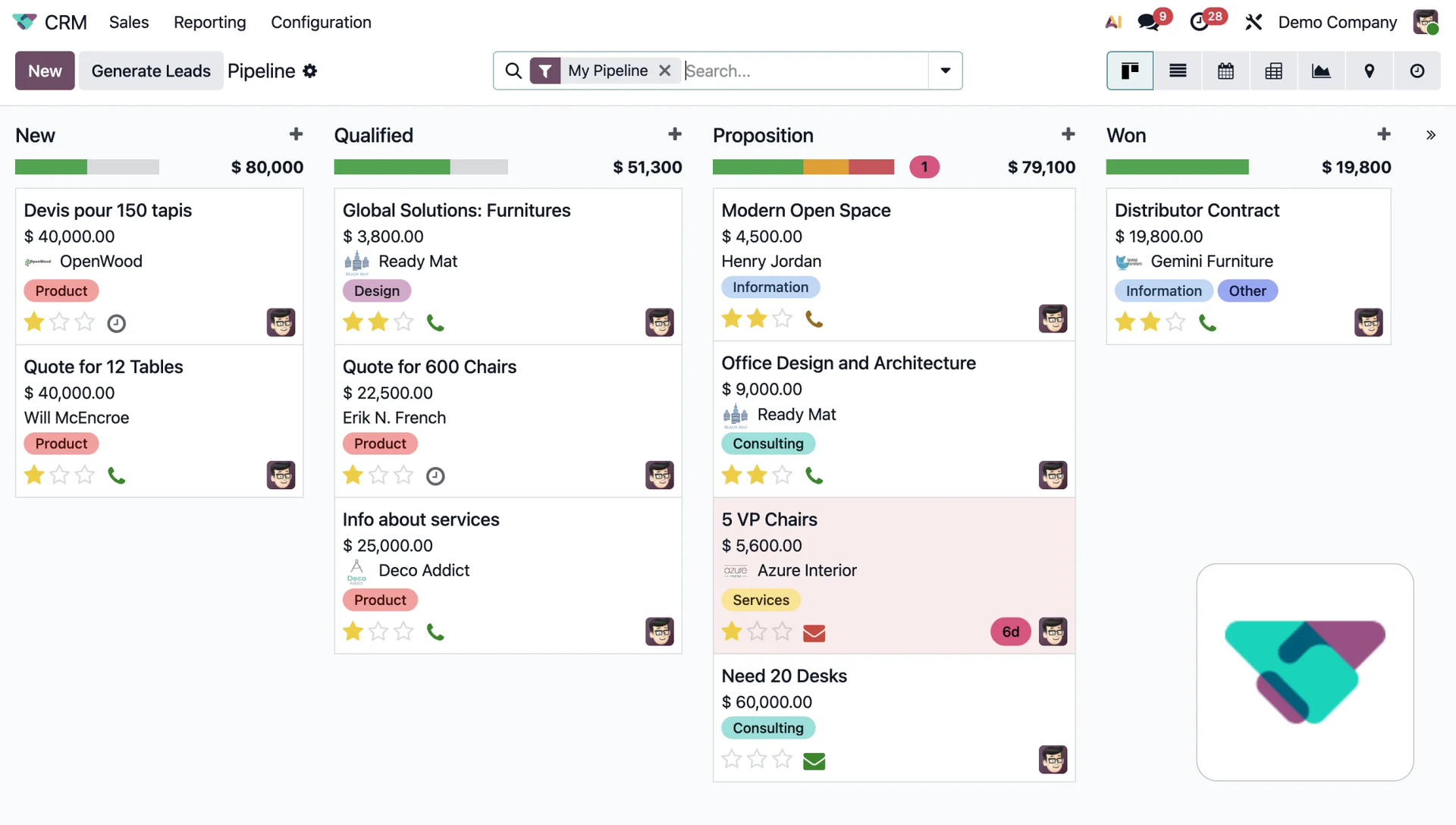Click clock activity icon on Devis pour 150 tapis

pyautogui.click(x=116, y=324)
